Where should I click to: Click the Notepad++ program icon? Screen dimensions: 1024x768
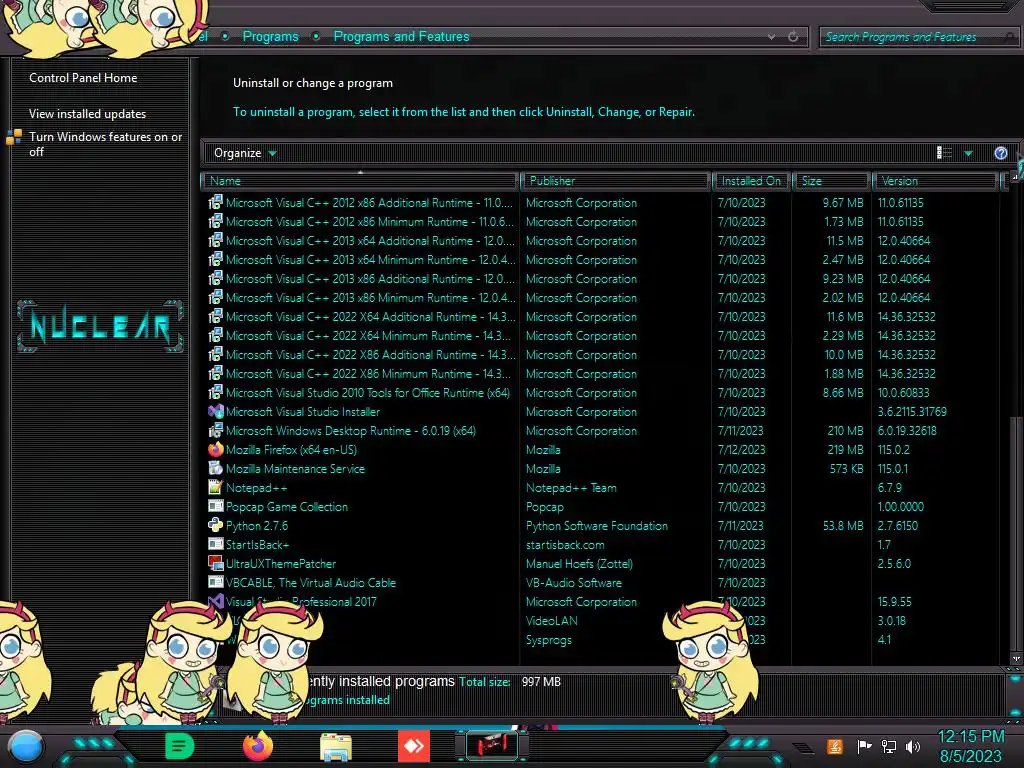coord(216,487)
